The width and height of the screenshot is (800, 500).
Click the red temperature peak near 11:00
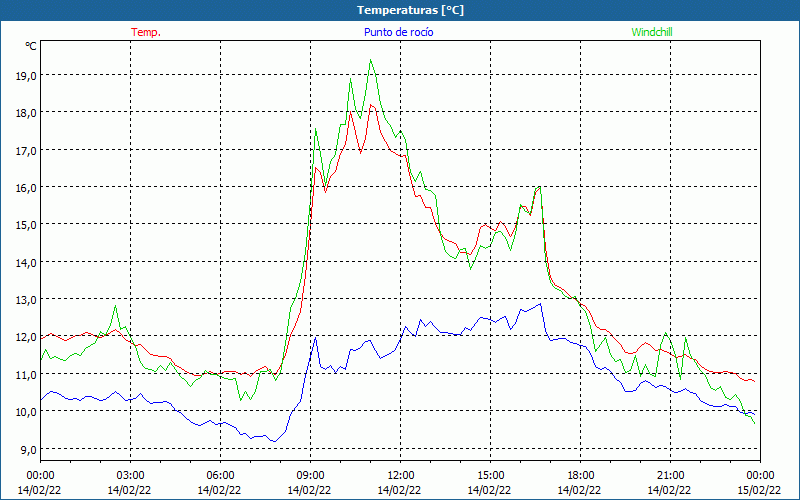click(x=371, y=105)
